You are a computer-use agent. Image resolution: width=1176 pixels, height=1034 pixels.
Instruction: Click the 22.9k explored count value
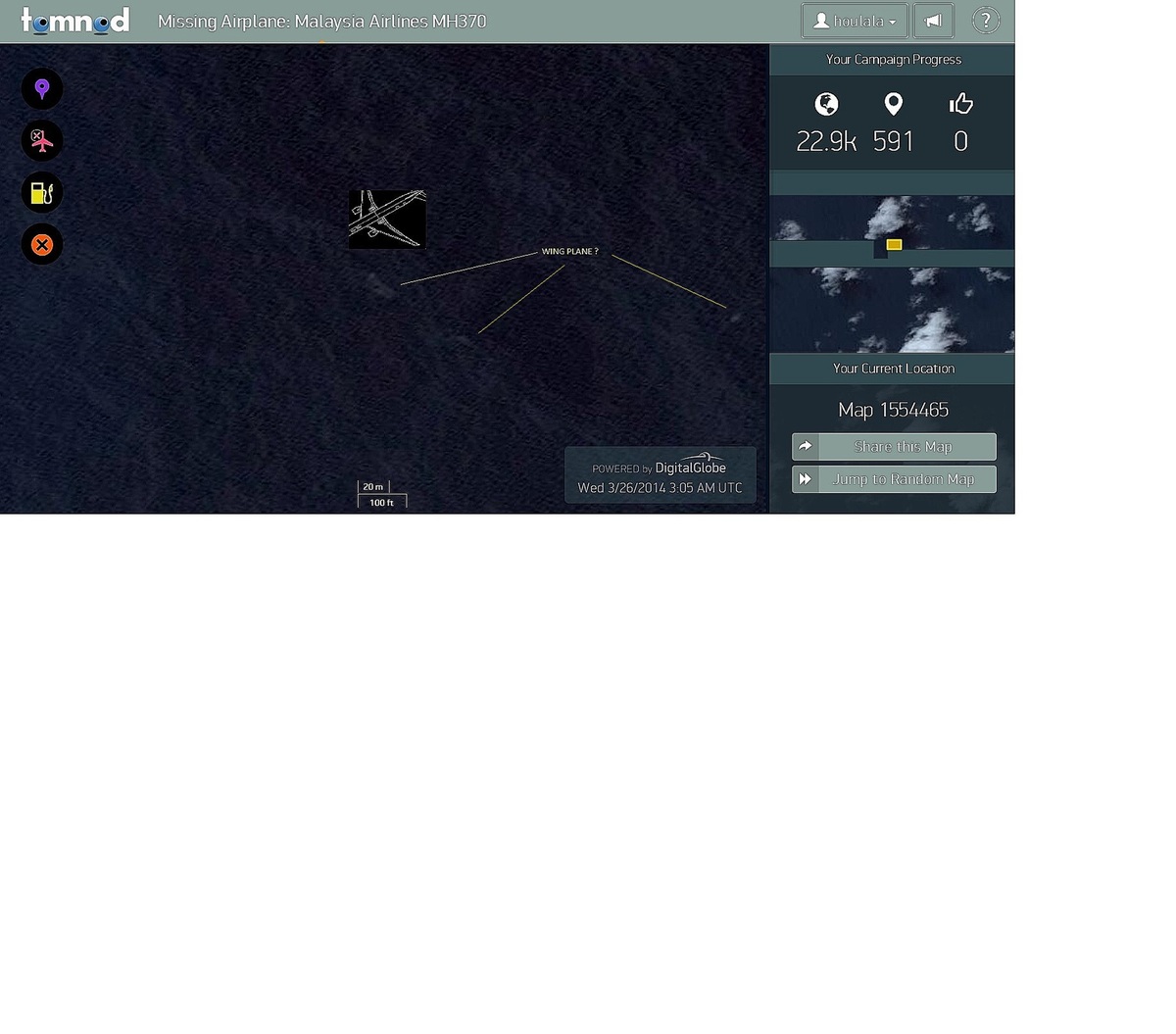pyautogui.click(x=826, y=142)
